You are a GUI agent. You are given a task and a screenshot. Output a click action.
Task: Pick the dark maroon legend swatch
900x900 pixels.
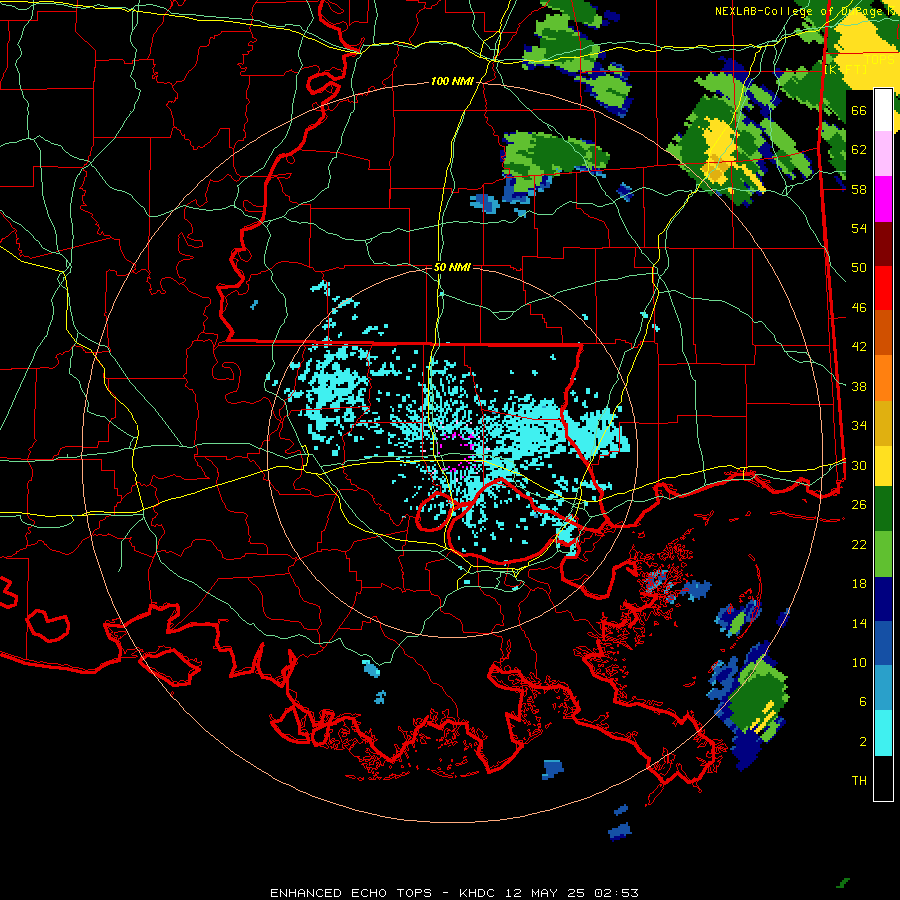pyautogui.click(x=883, y=245)
